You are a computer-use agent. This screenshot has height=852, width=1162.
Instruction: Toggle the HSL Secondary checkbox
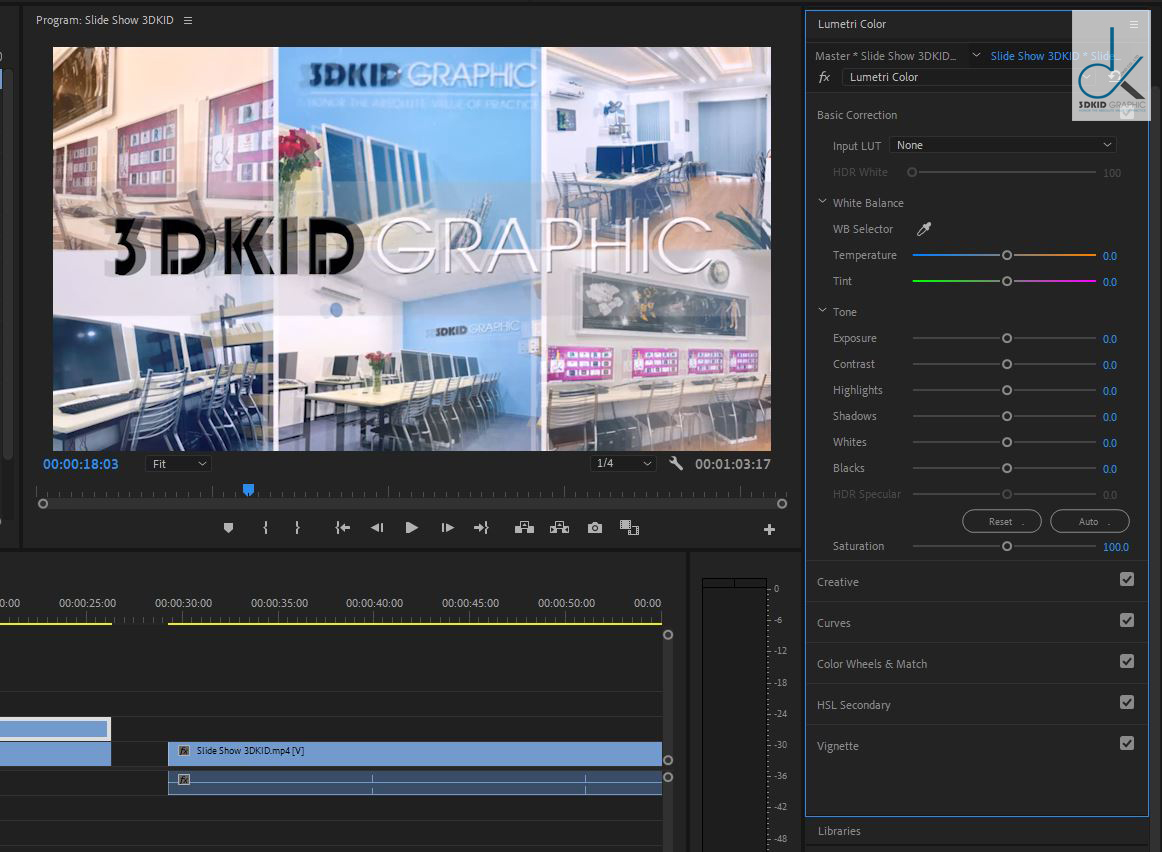[1126, 702]
